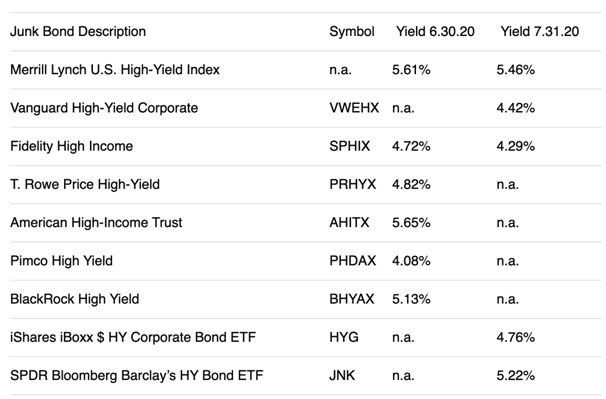This screenshot has width=606, height=399.
Task: Click T. Rowe Price High-Yield name
Action: (85, 184)
